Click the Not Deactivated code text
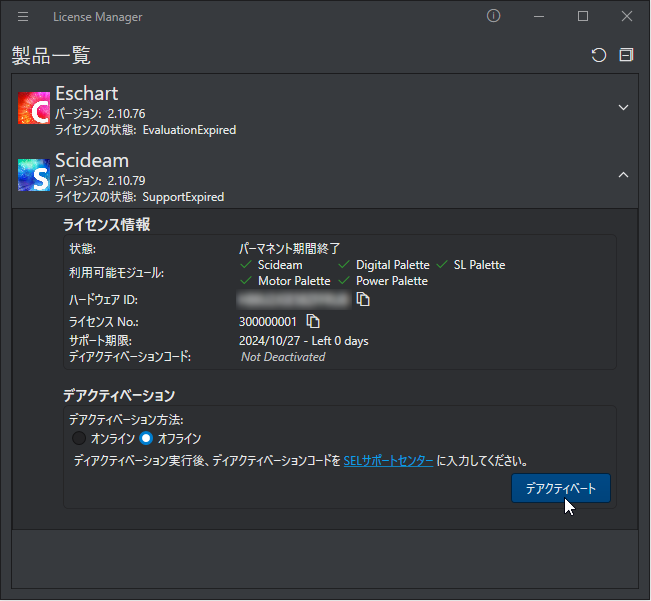Image resolution: width=651 pixels, height=601 pixels. 283,357
